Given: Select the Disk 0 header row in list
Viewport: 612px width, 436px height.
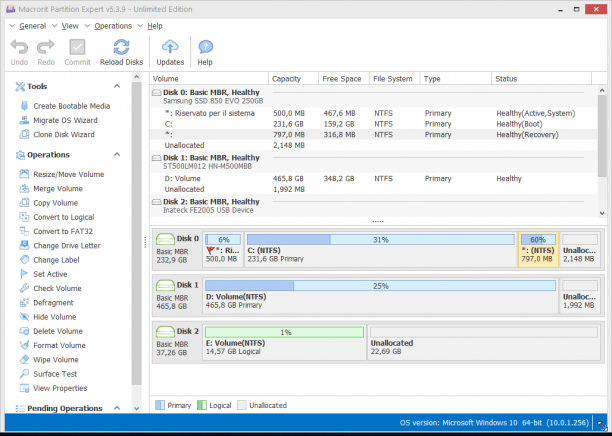Looking at the screenshot, I should click(374, 96).
